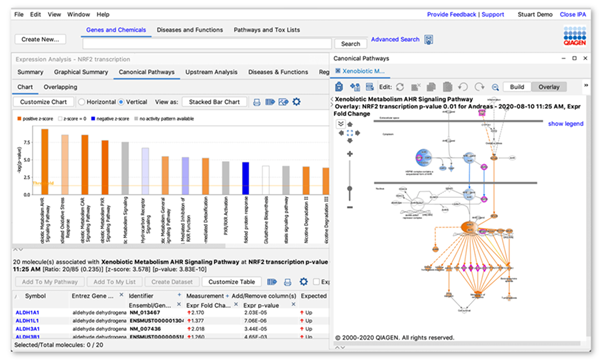The width and height of the screenshot is (600, 360).
Task: Click the Customize Table button
Action: (232, 282)
